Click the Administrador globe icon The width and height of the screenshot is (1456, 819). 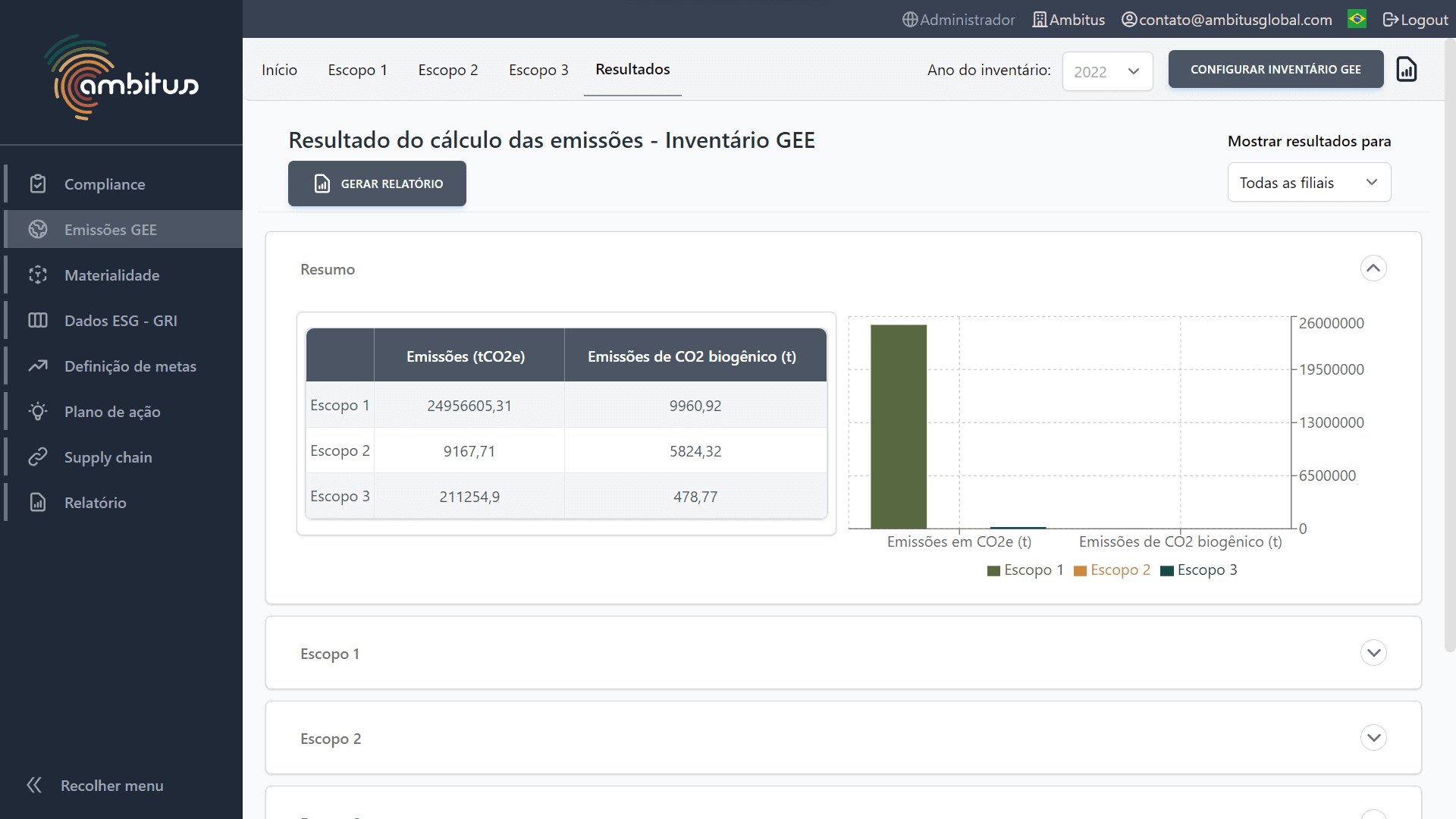point(910,20)
